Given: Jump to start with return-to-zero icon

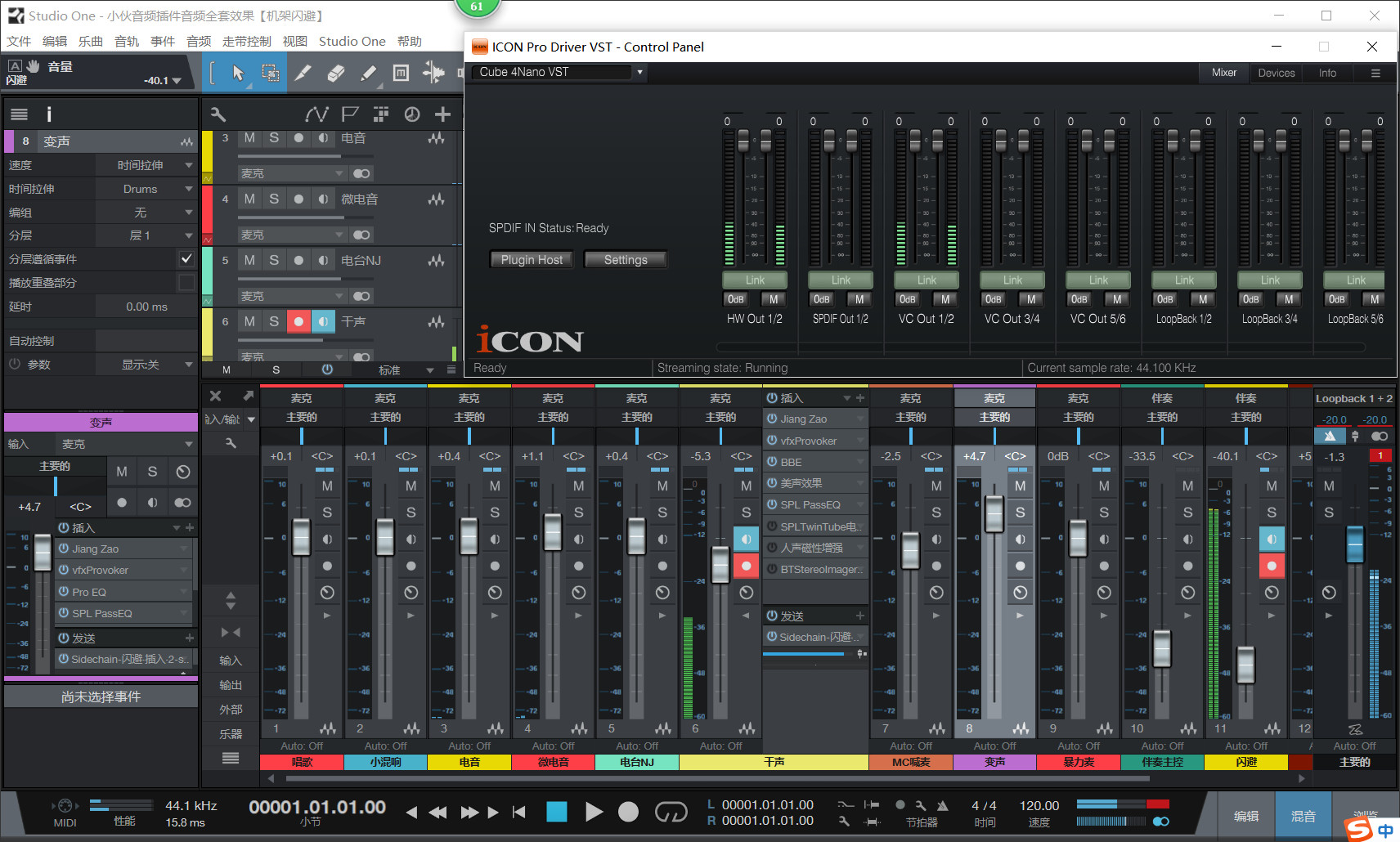Looking at the screenshot, I should tap(519, 812).
